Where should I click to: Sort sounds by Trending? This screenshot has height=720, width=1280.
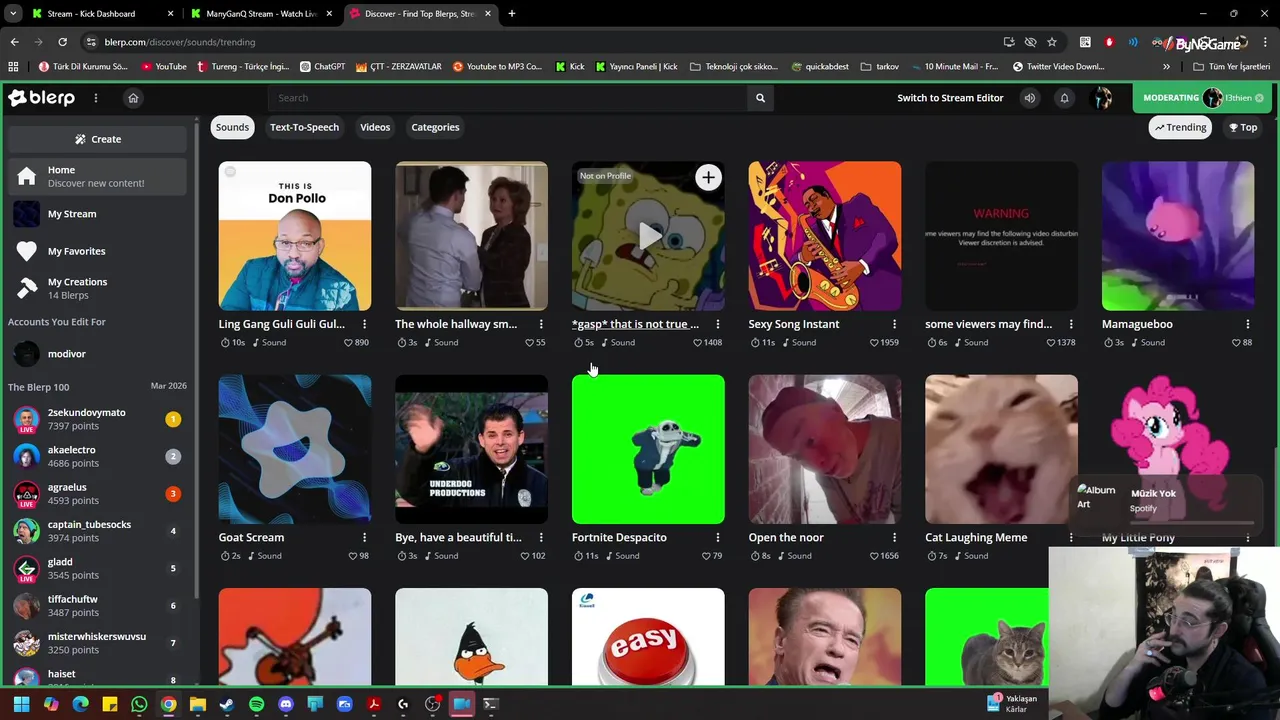pyautogui.click(x=1181, y=127)
